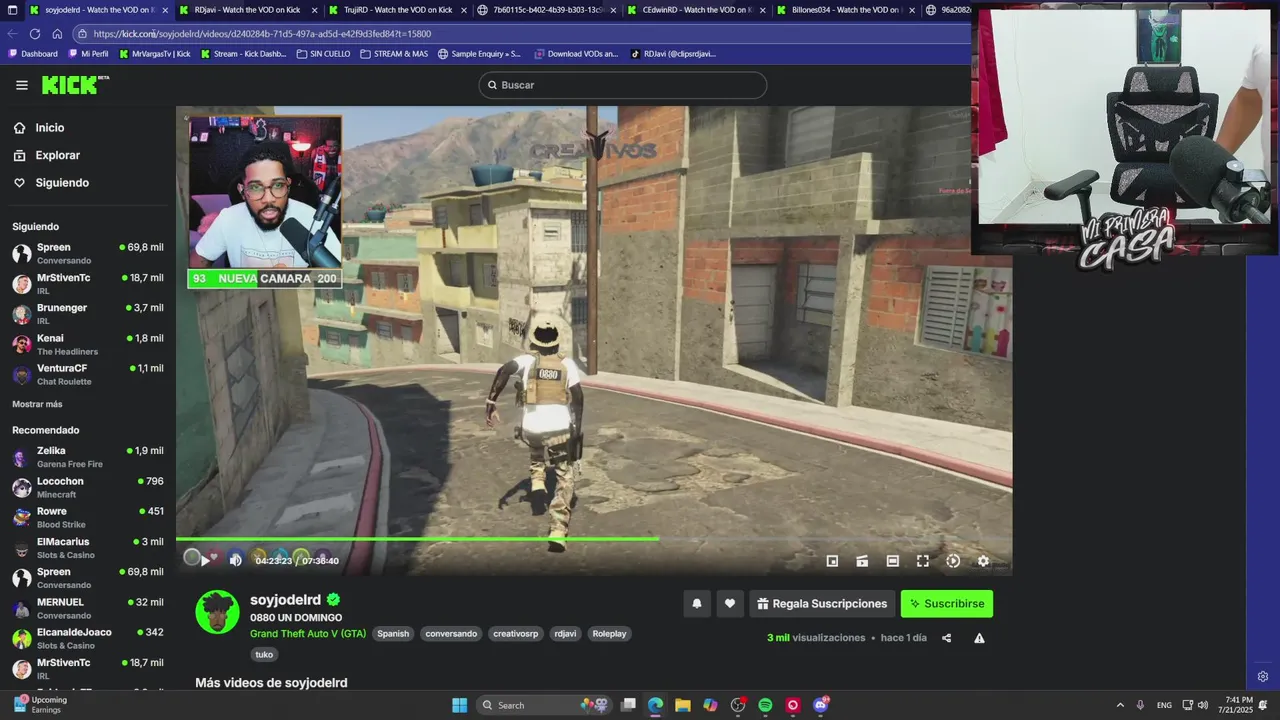Open the Windows Start menu
The height and width of the screenshot is (720, 1280).
pos(459,705)
